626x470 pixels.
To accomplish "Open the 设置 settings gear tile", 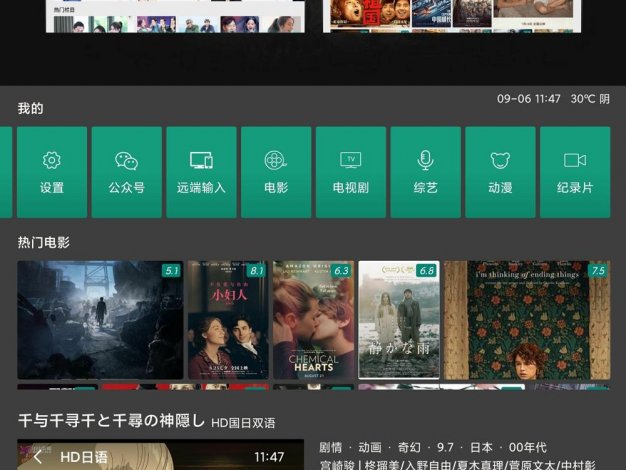I will [52, 172].
